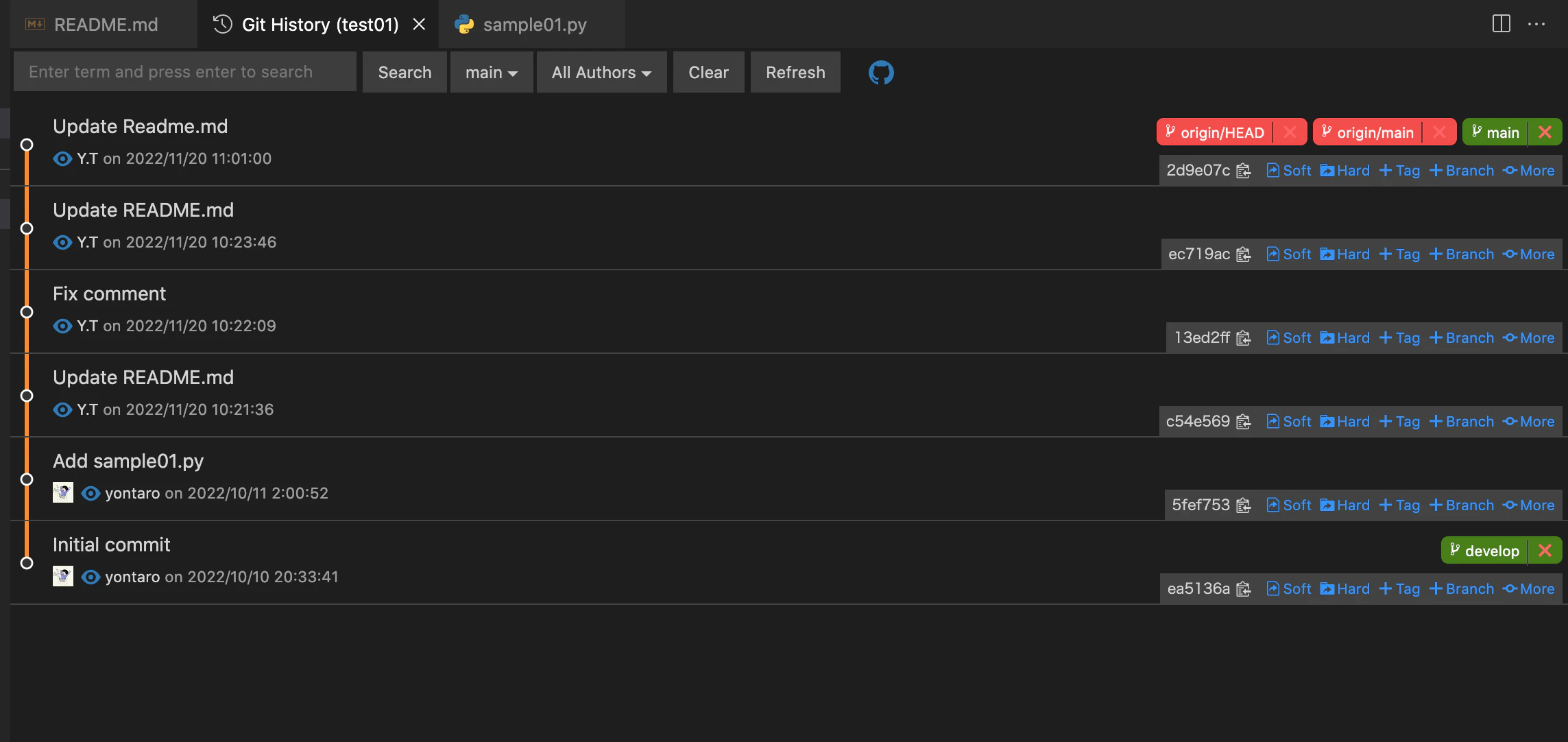Open the All Authors dropdown
Screen dimensions: 1568x742
[601, 72]
